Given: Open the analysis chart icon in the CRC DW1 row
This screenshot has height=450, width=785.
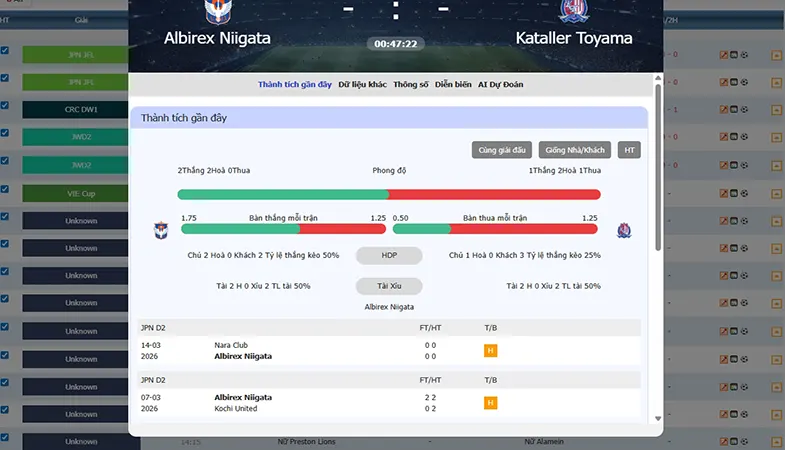Looking at the screenshot, I should pyautogui.click(x=724, y=110).
